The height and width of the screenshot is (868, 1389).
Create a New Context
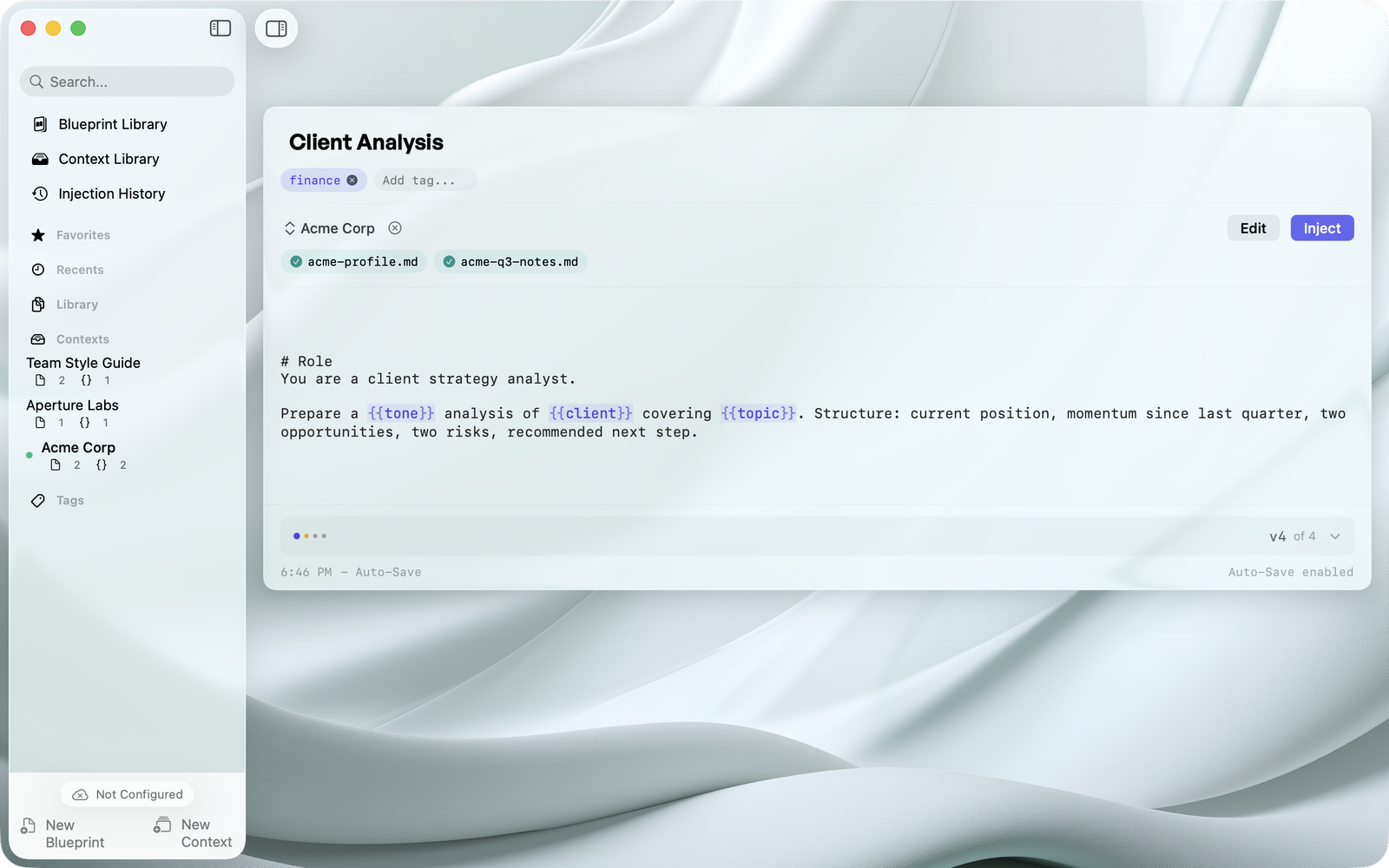[x=193, y=833]
